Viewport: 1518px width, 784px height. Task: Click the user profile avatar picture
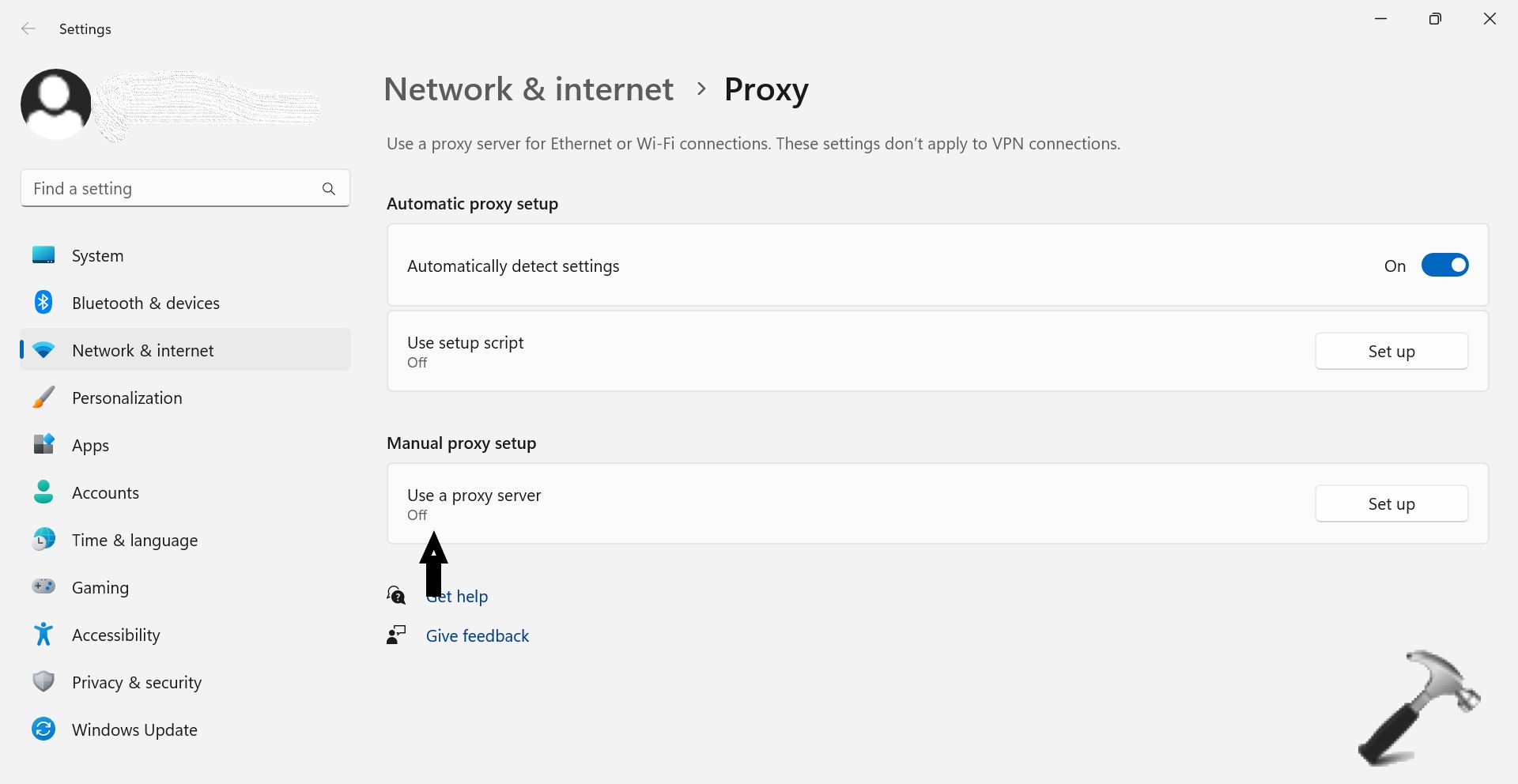coord(55,104)
